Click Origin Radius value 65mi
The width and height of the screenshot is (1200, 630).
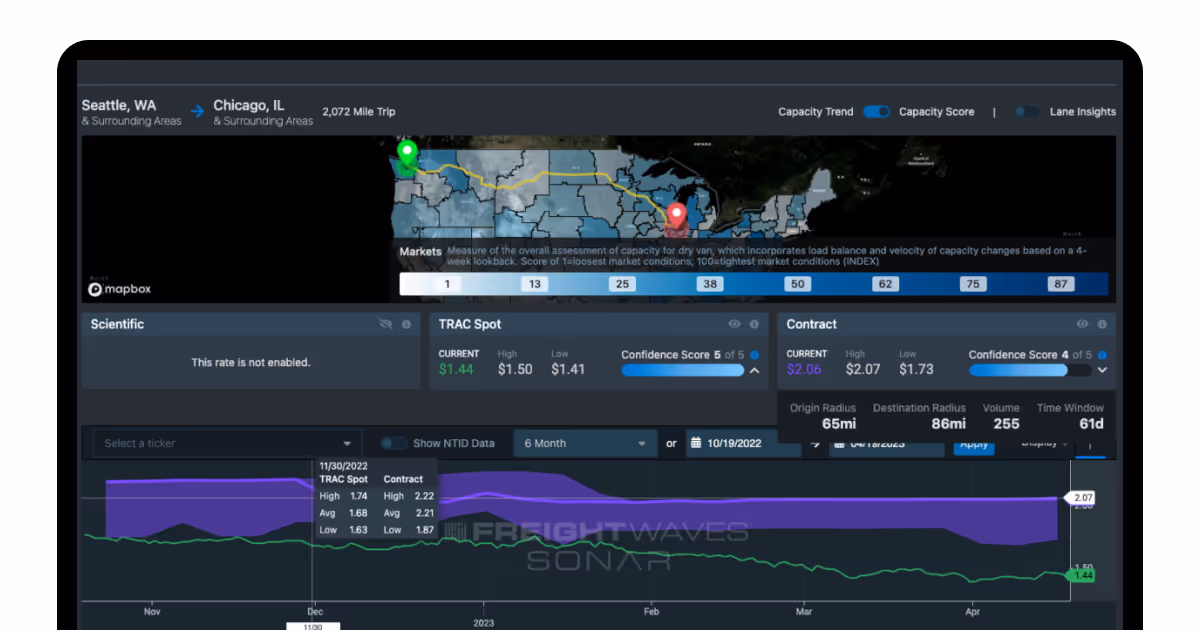[x=839, y=424]
